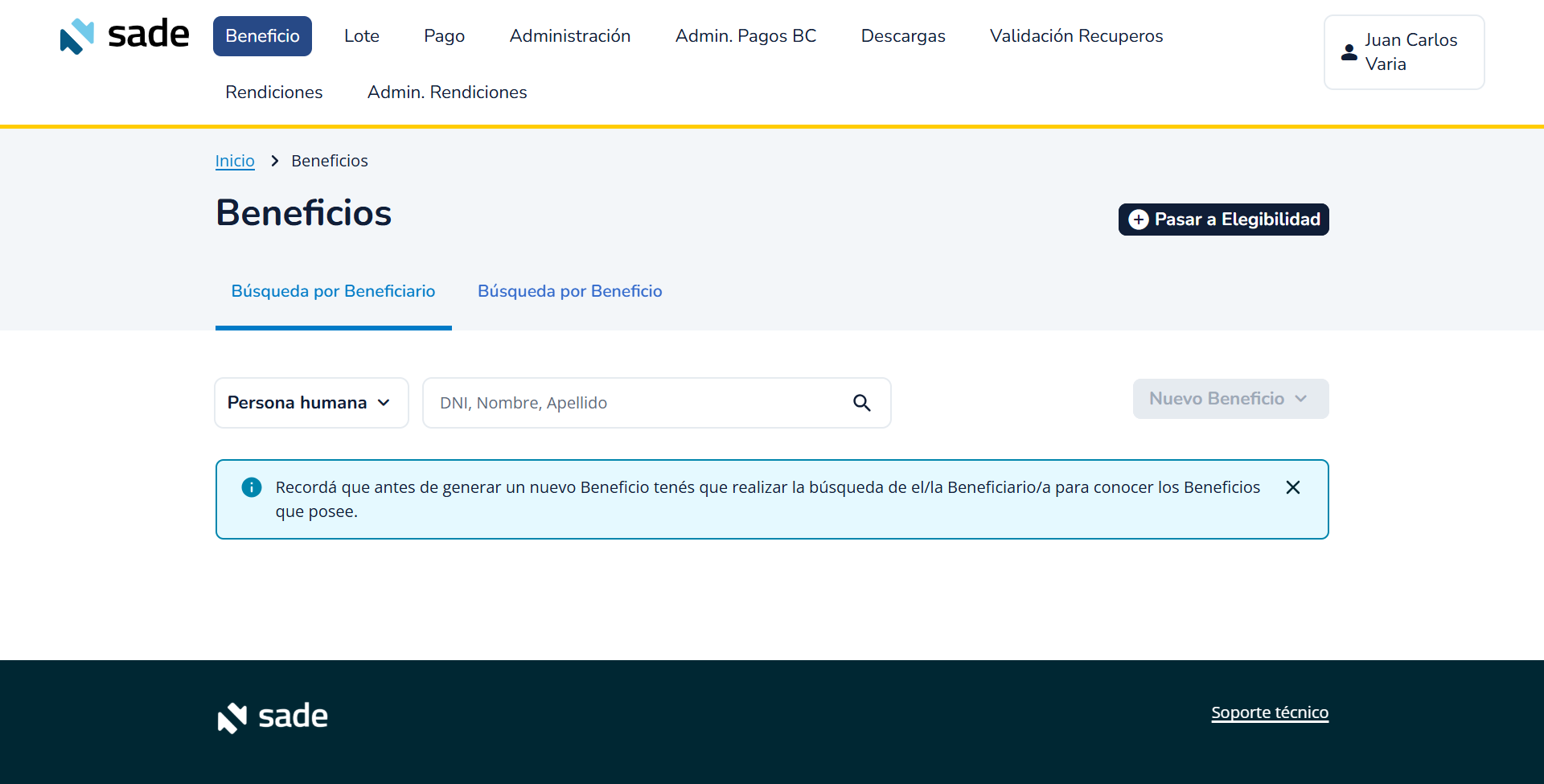Click the magnifying glass search icon
This screenshot has width=1544, height=784.
tap(862, 402)
